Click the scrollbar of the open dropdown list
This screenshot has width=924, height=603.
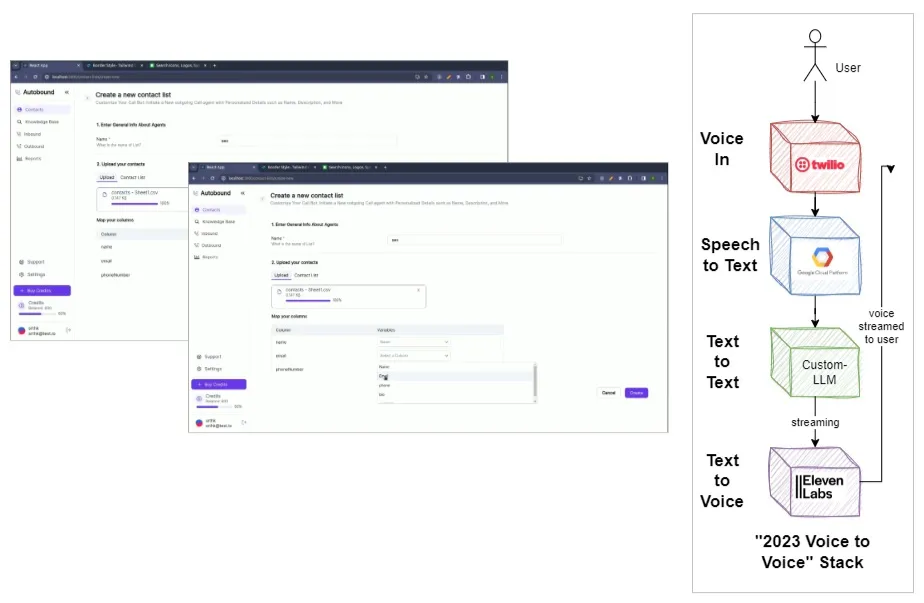click(x=535, y=382)
